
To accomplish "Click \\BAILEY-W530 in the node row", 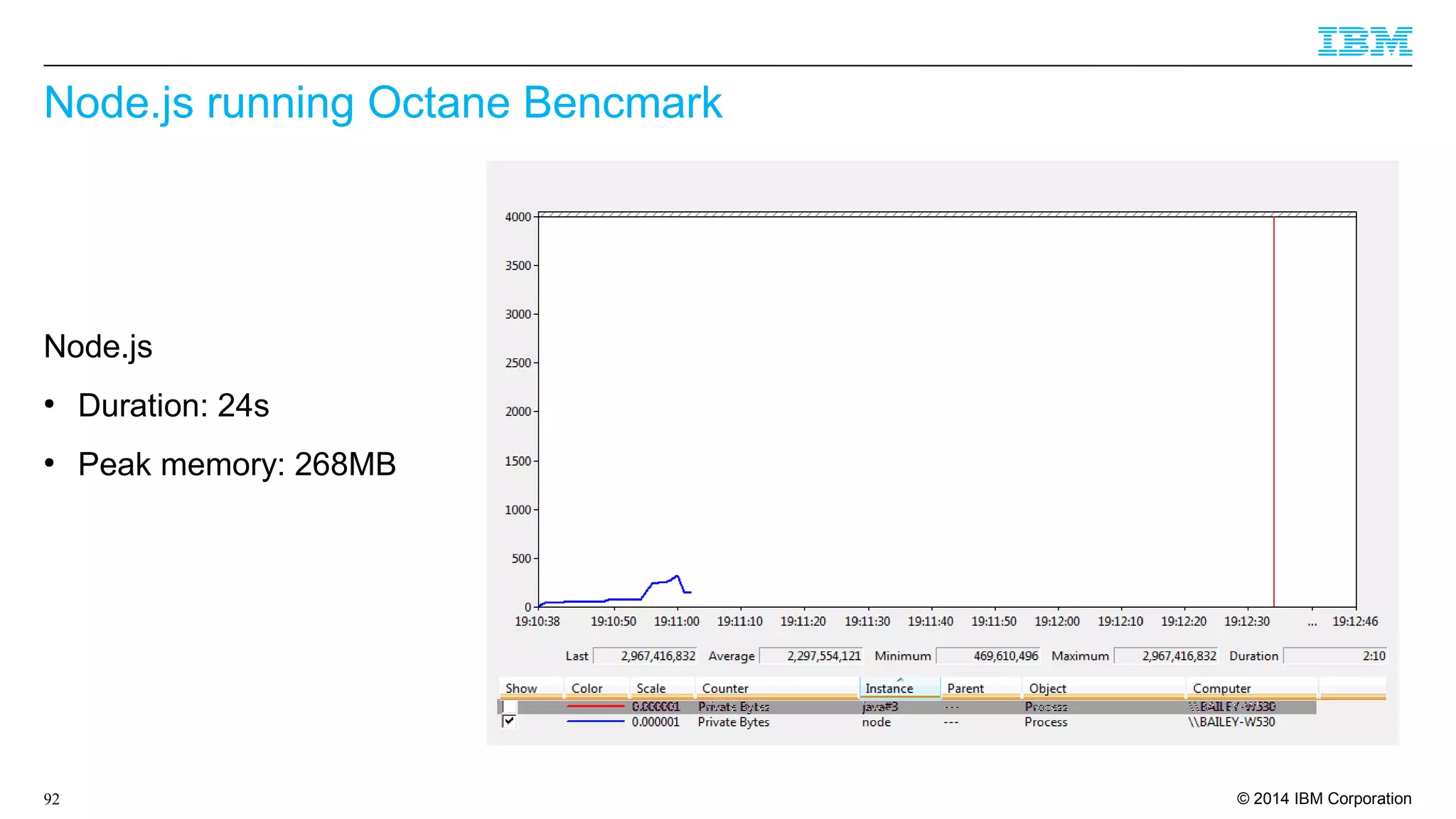I will click(x=1232, y=722).
